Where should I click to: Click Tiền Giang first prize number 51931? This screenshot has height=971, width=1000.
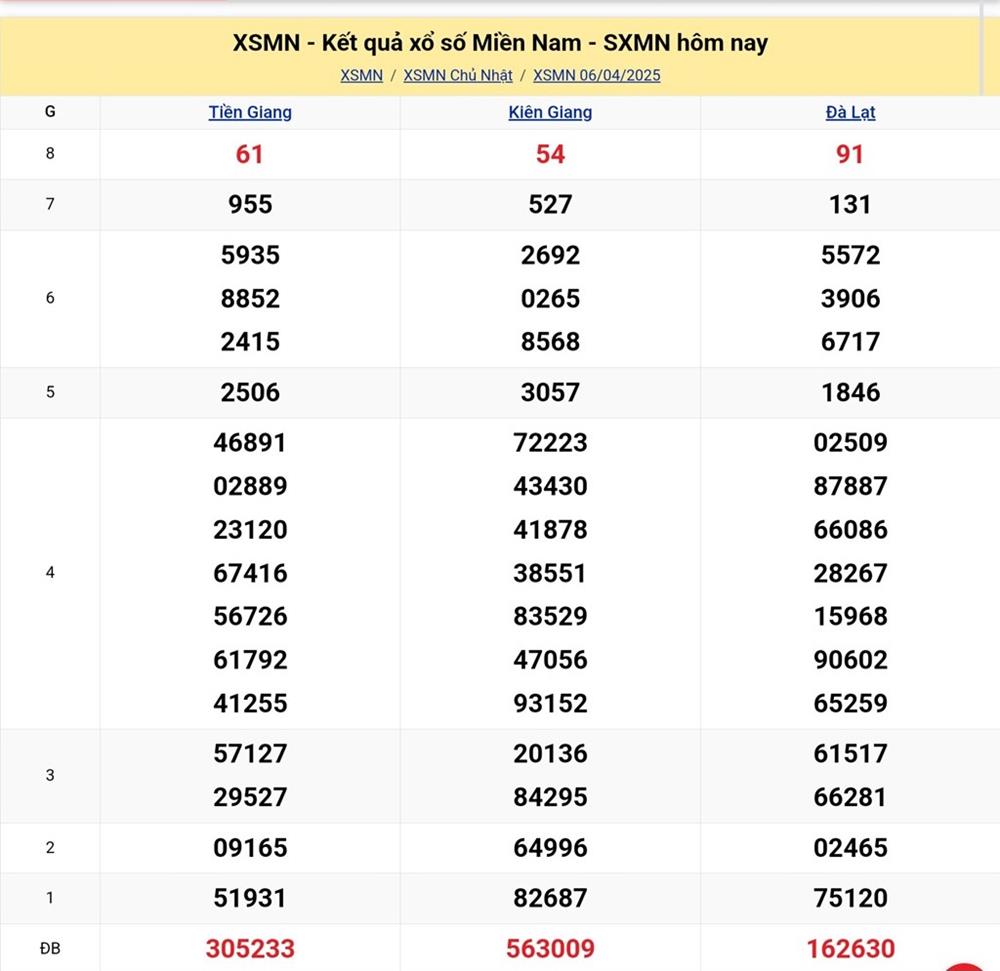250,898
